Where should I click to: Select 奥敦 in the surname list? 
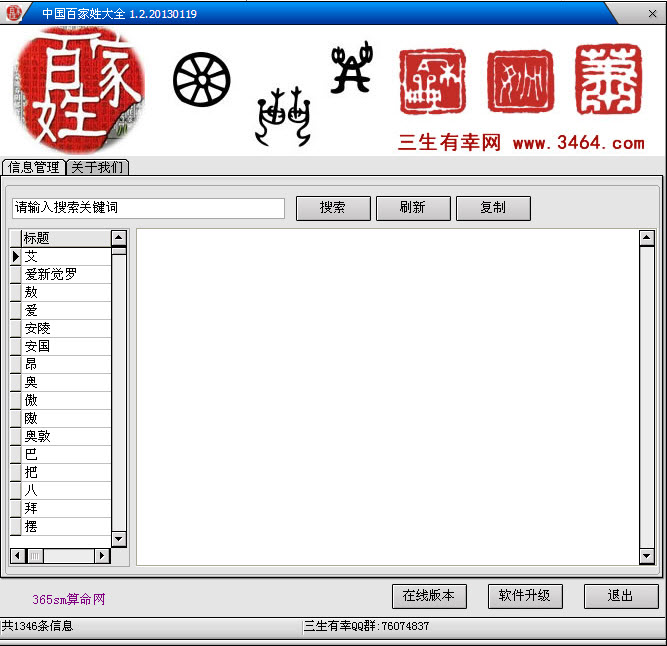(x=66, y=436)
